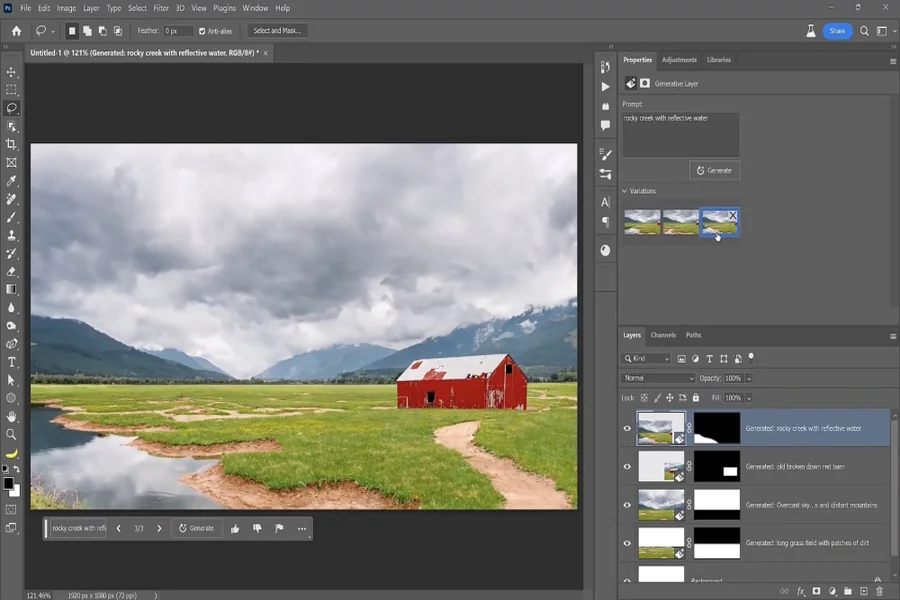
Task: Select the Eyedropper tool
Action: coord(12,181)
